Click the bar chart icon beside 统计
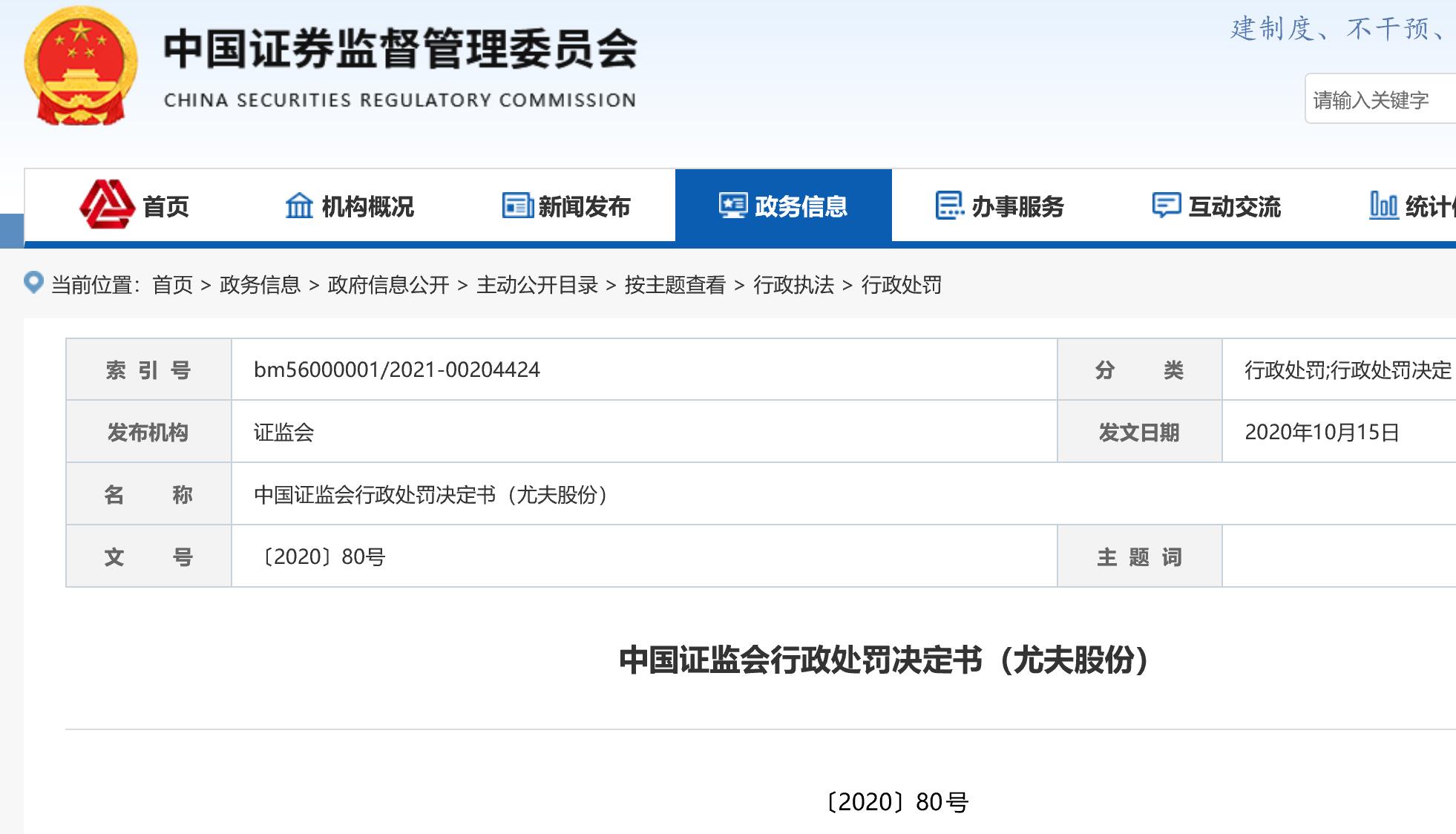This screenshot has height=834, width=1456. tap(1383, 206)
